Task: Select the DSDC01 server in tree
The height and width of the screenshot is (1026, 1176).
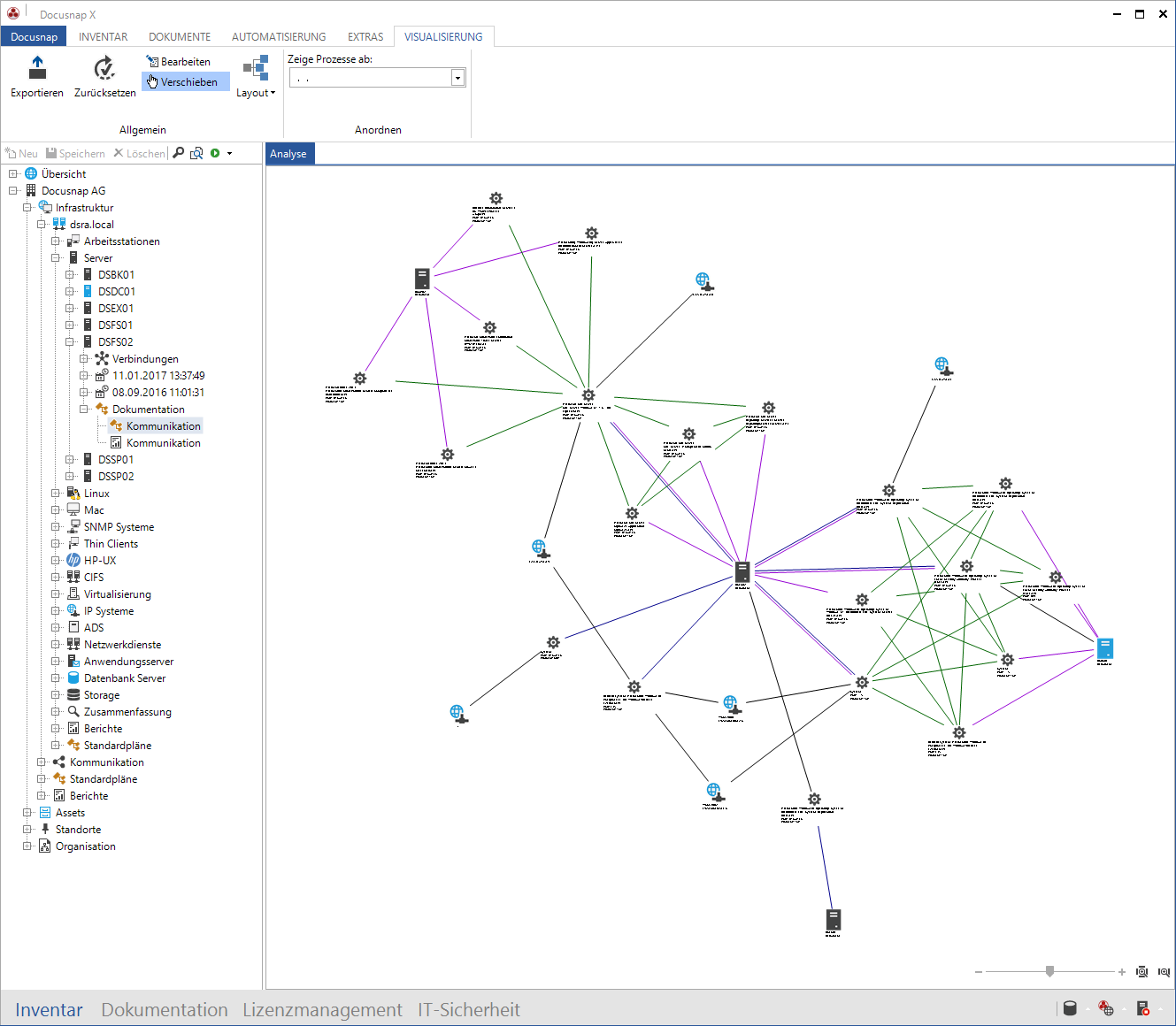Action: point(117,292)
